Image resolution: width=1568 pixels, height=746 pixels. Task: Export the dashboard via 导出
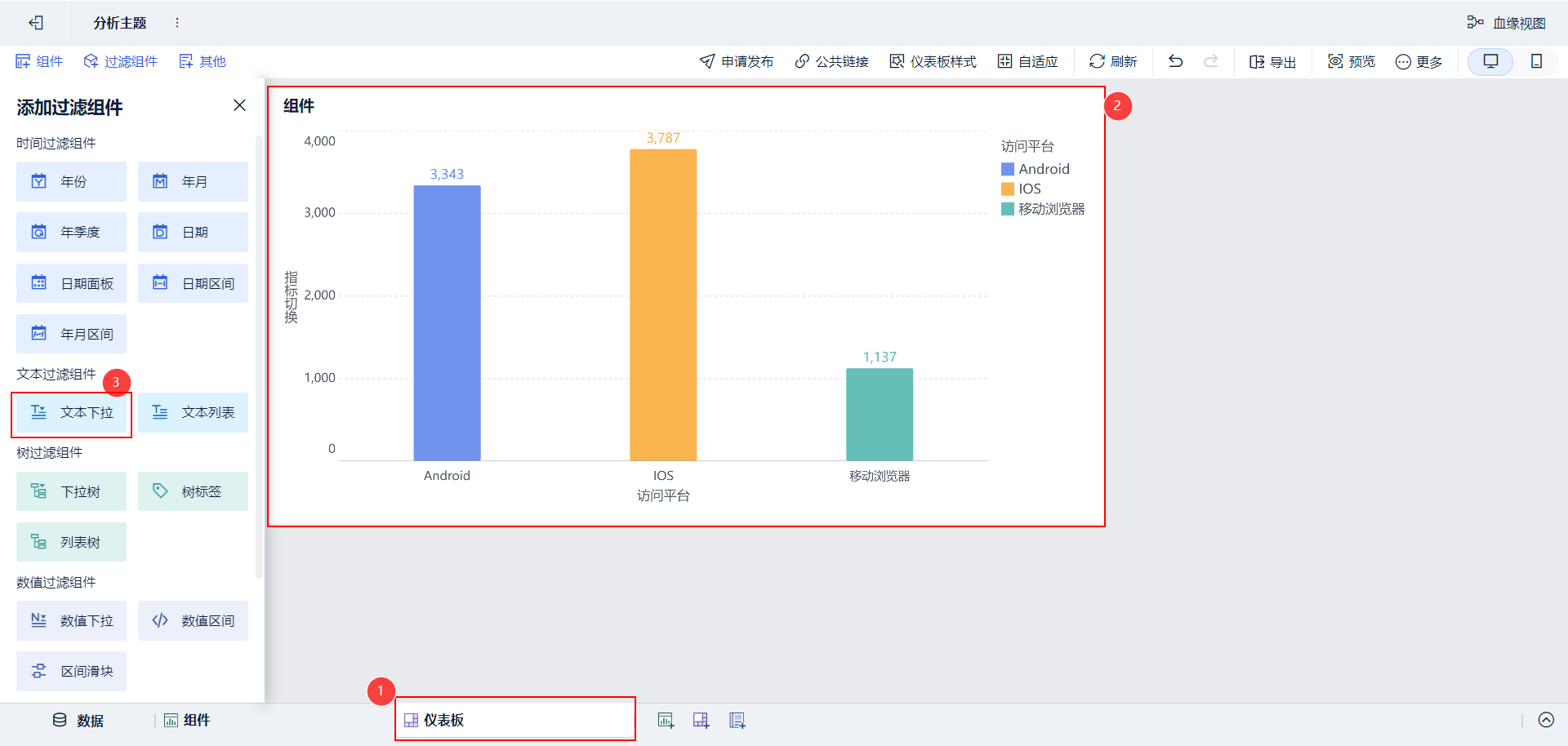point(1273,61)
